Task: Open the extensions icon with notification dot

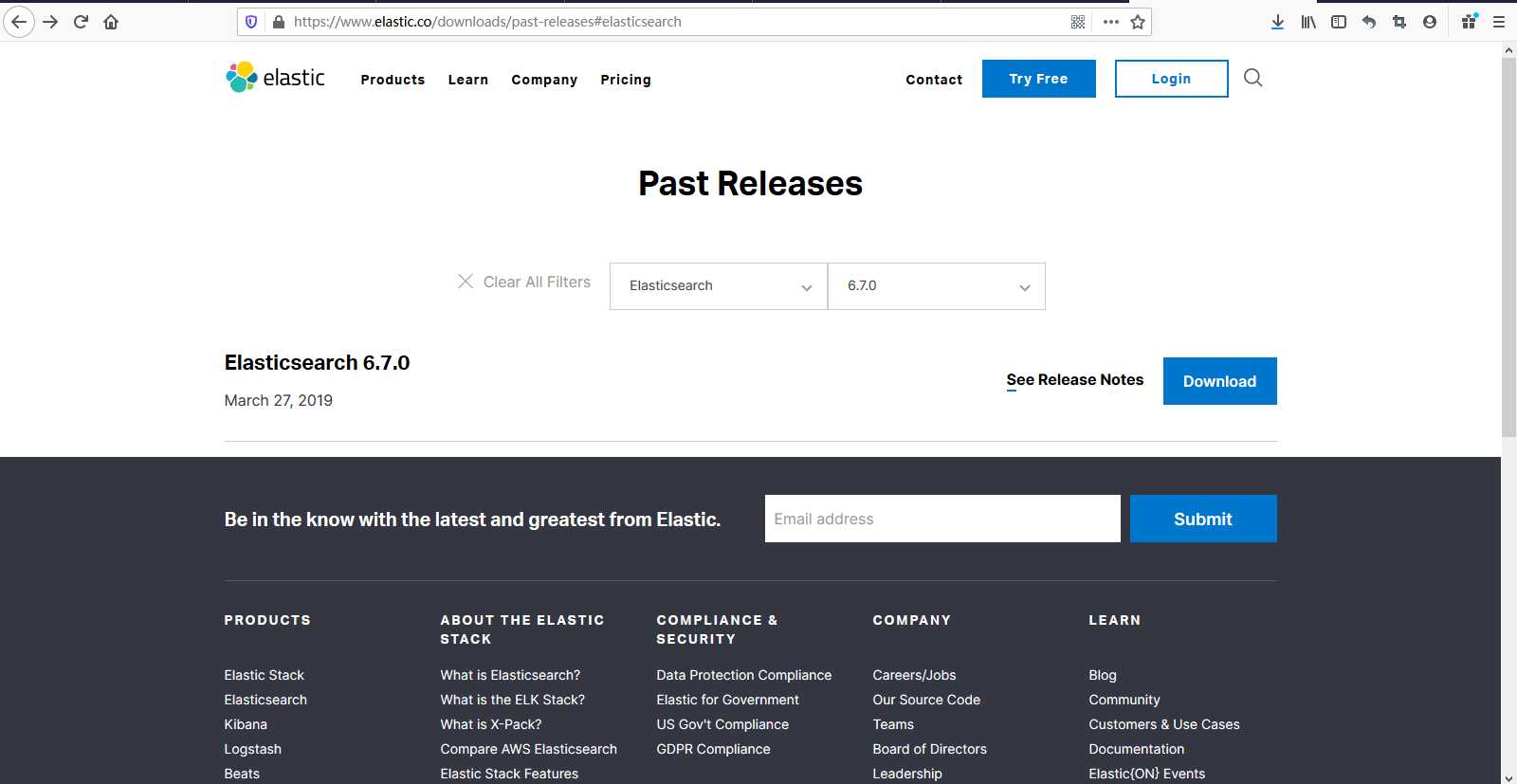Action: point(1470,21)
